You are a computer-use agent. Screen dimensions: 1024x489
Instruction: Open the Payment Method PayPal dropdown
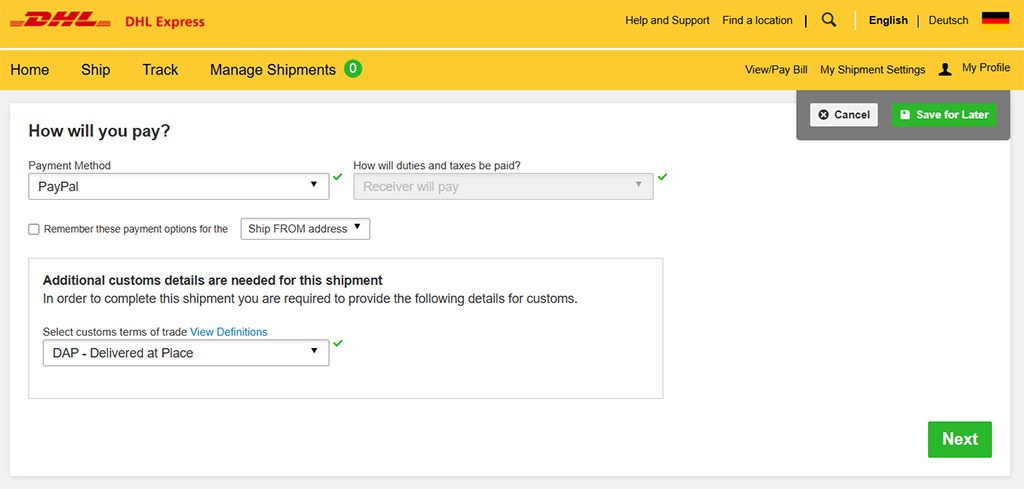(179, 186)
